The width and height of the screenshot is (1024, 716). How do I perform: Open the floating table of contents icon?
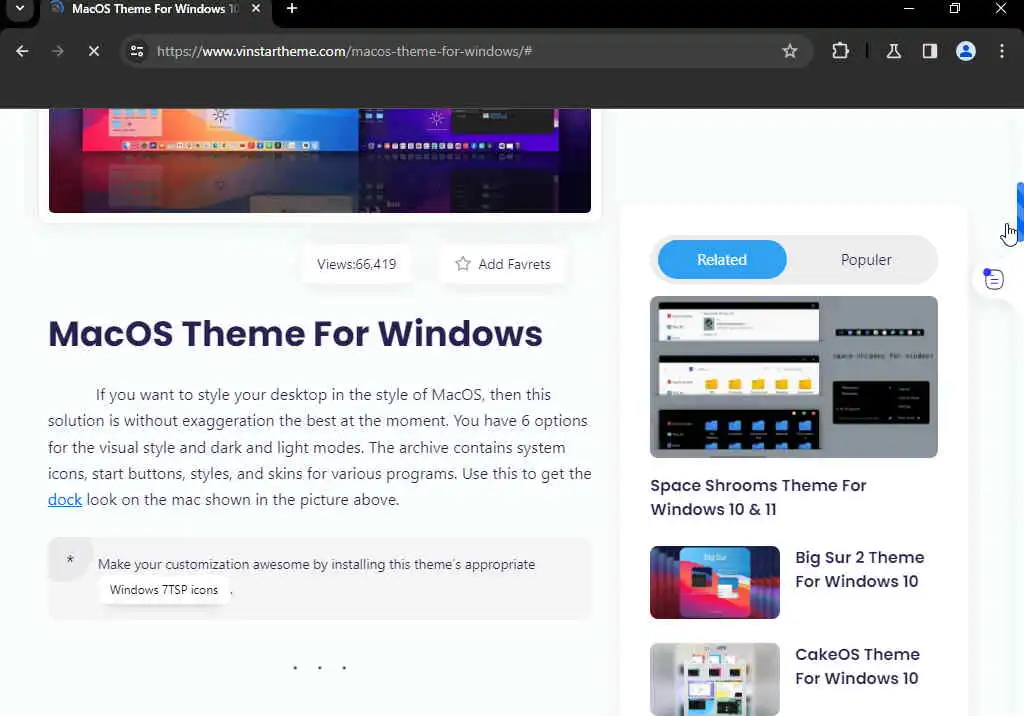tap(994, 280)
